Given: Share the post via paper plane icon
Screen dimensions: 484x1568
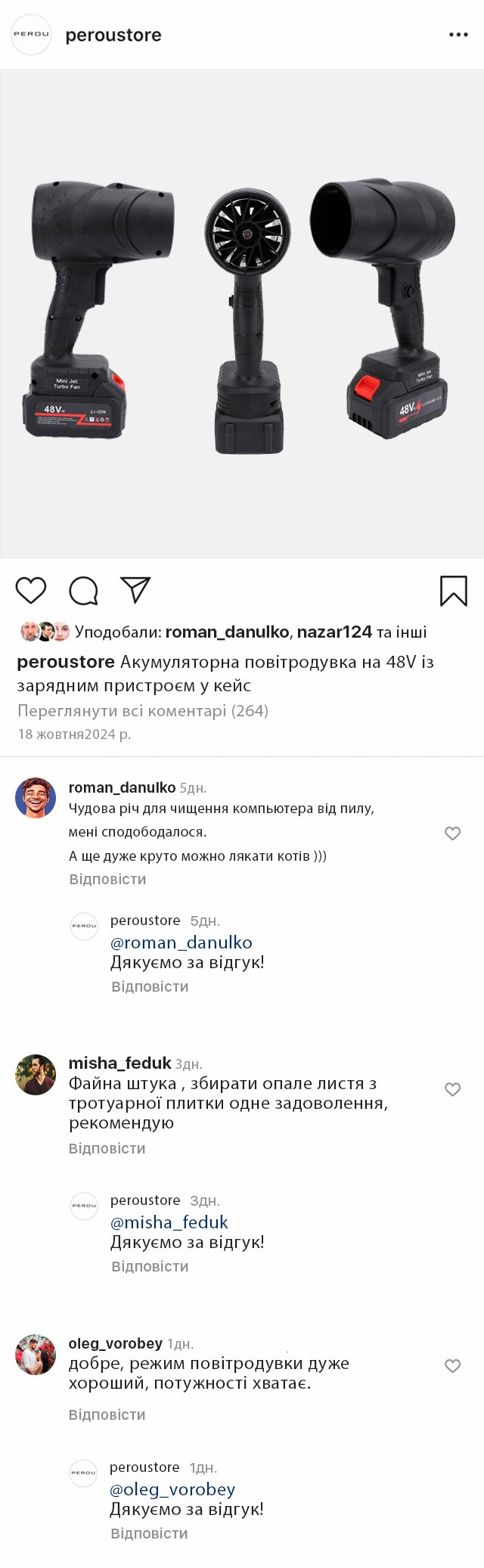Looking at the screenshot, I should pyautogui.click(x=136, y=590).
